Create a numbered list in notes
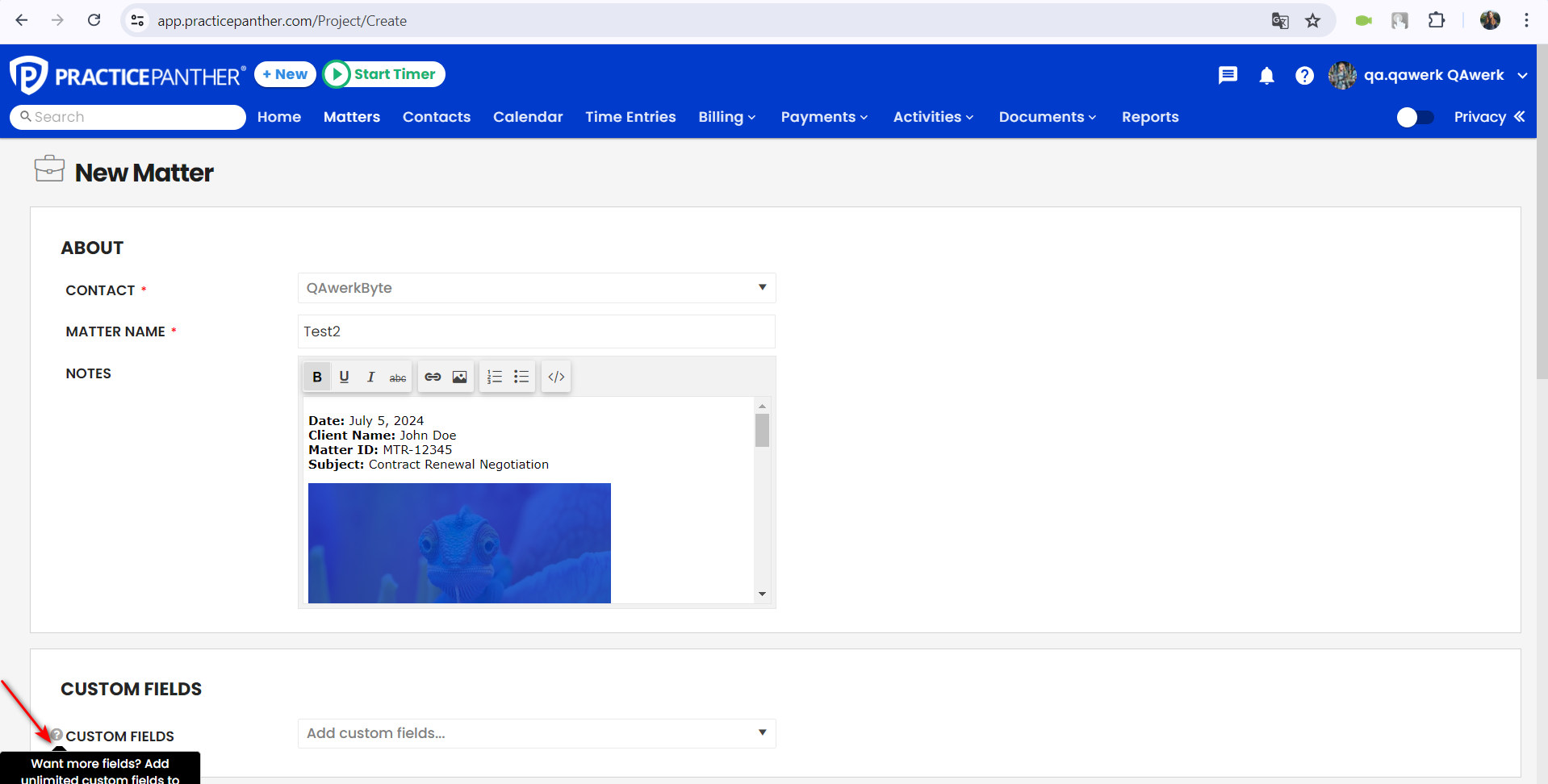The image size is (1548, 784). click(x=495, y=377)
